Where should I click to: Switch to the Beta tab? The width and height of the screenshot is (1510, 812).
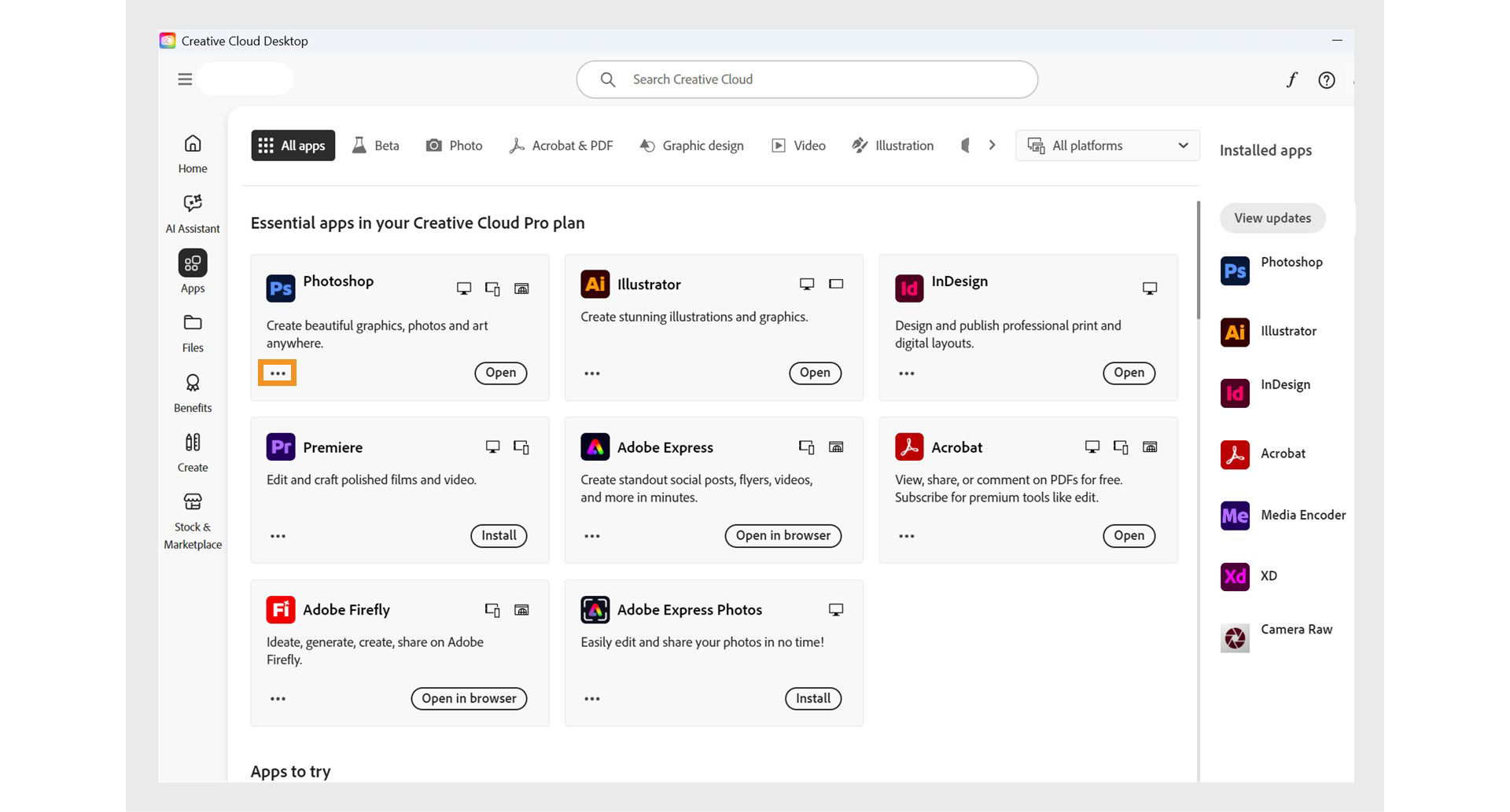pyautogui.click(x=376, y=145)
